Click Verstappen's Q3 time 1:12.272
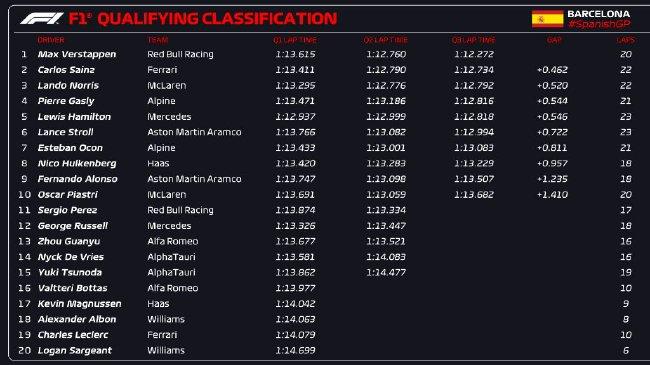This screenshot has width=650, height=365. [474, 54]
